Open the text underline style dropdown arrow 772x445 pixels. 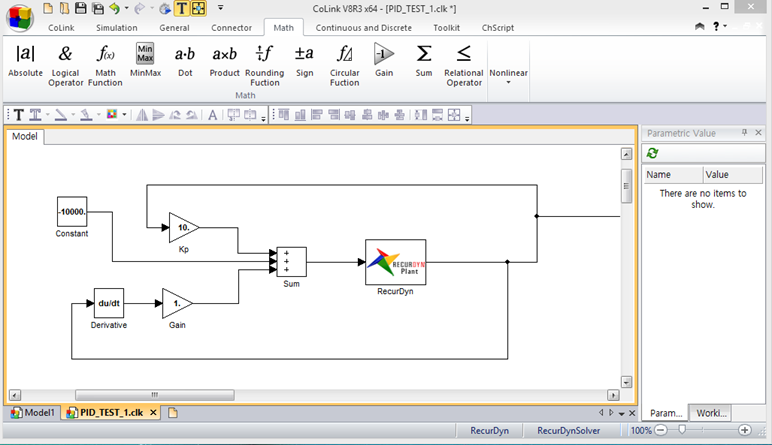coord(48,115)
